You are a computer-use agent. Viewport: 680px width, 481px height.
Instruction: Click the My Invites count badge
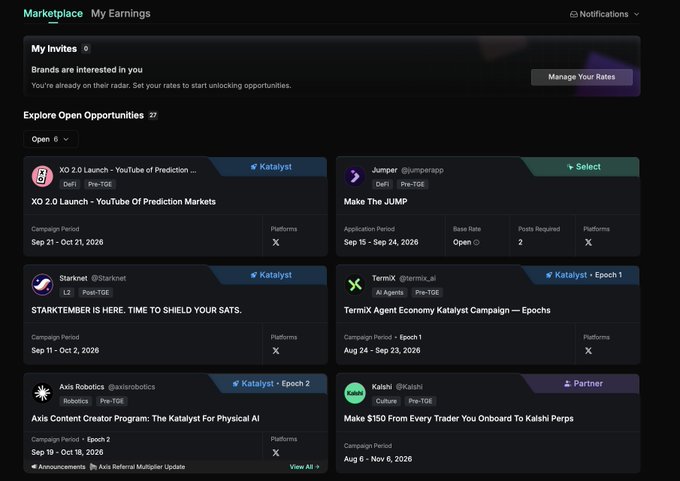coord(86,49)
